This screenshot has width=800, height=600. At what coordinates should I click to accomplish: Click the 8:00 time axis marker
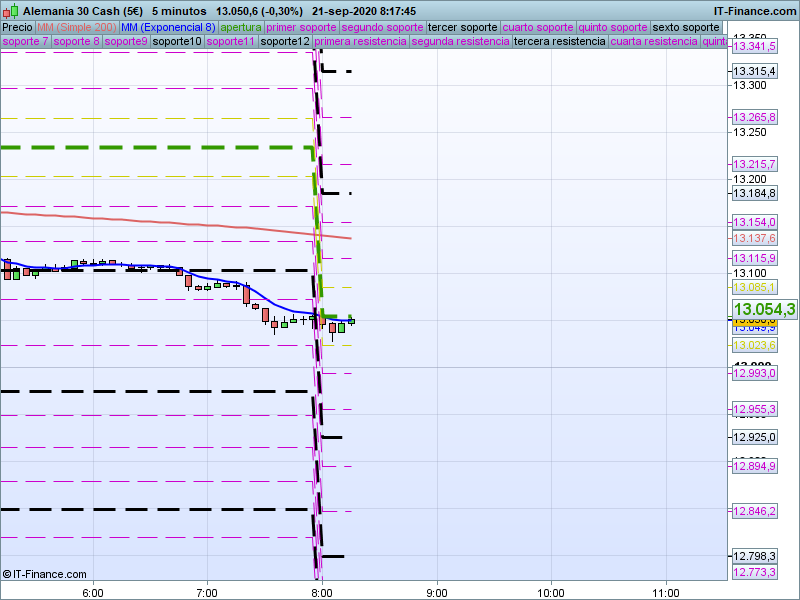tap(322, 591)
